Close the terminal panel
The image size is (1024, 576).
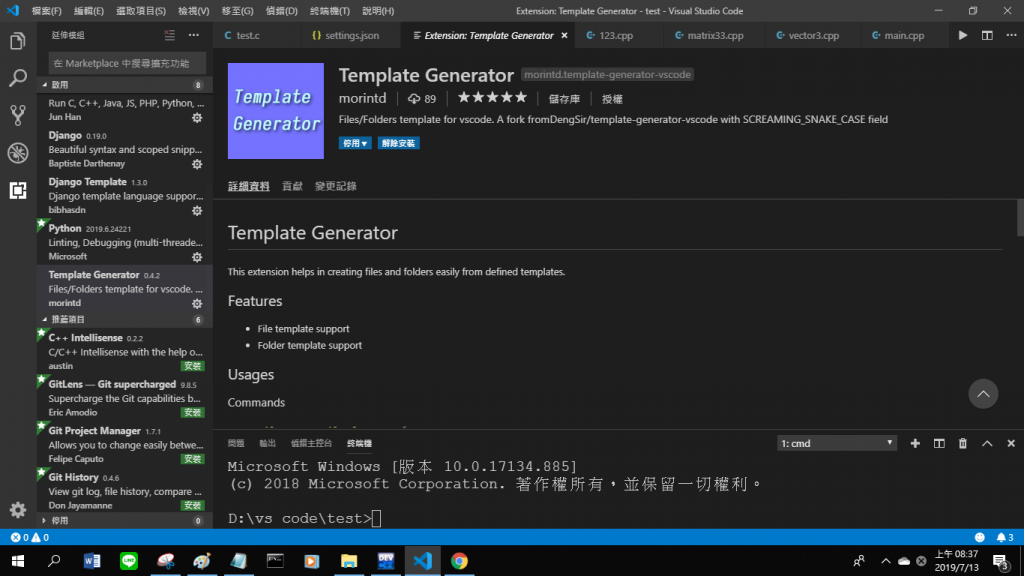(1011, 443)
